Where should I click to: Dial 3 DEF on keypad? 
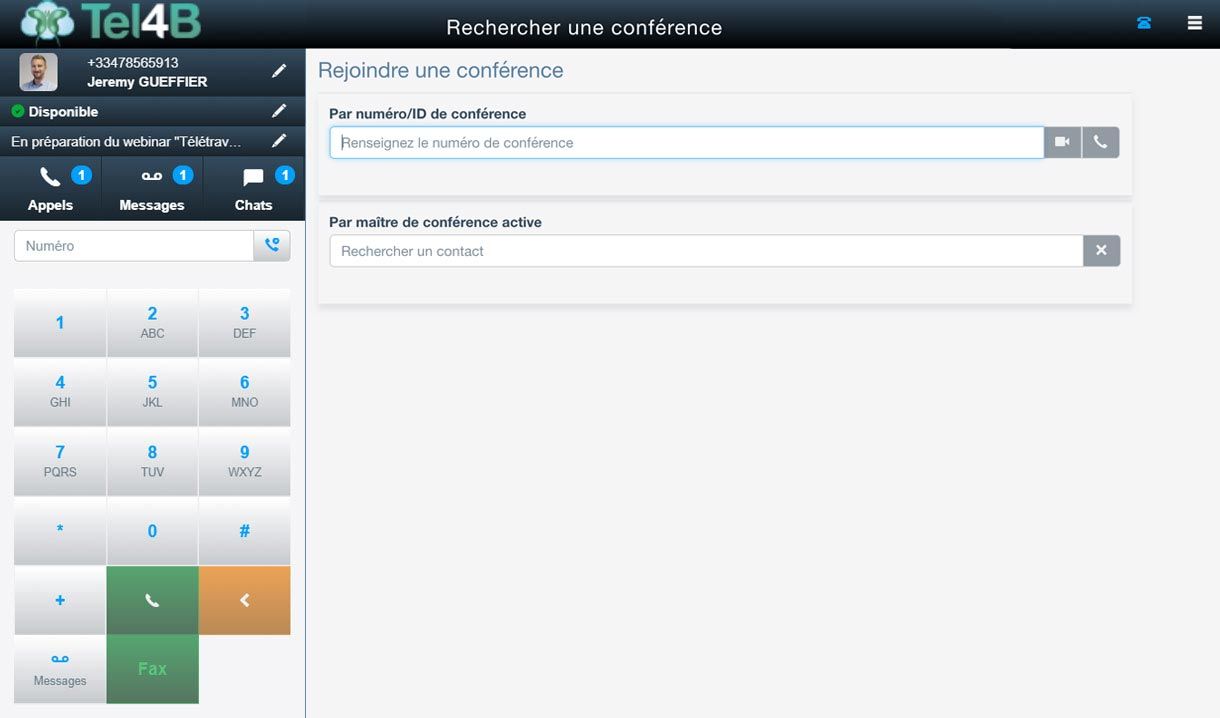pos(245,323)
